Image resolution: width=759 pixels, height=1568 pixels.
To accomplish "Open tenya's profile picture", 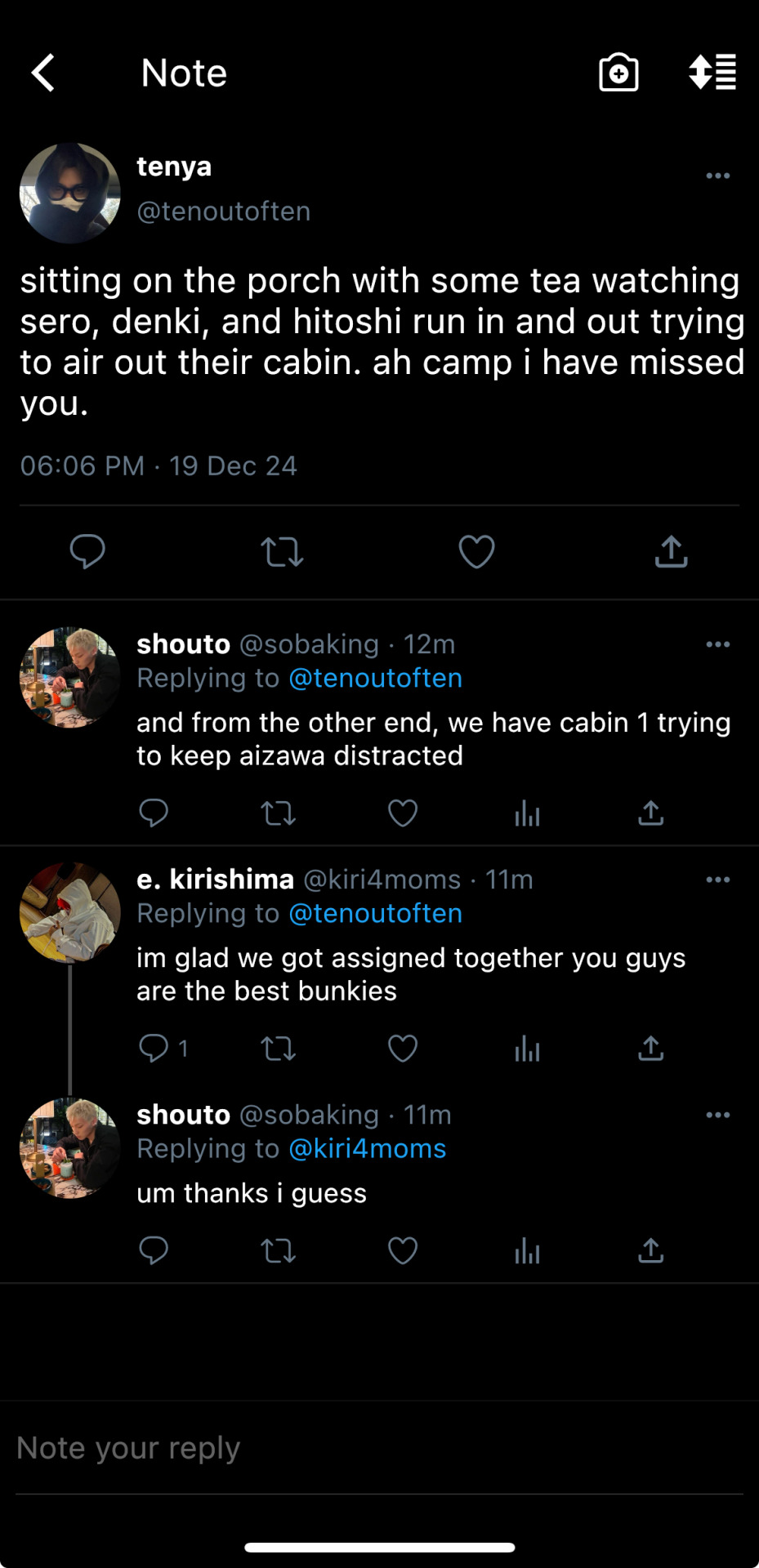I will point(70,194).
